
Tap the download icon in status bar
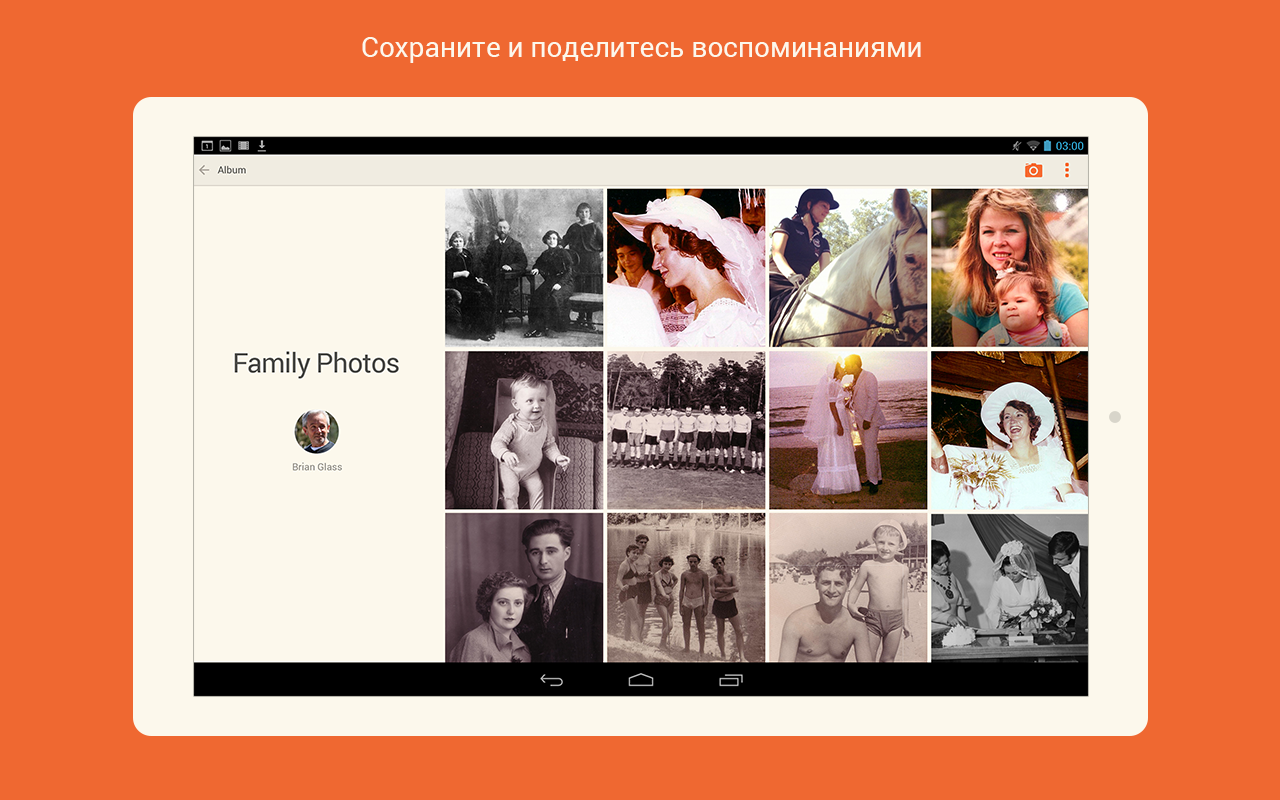point(262,146)
